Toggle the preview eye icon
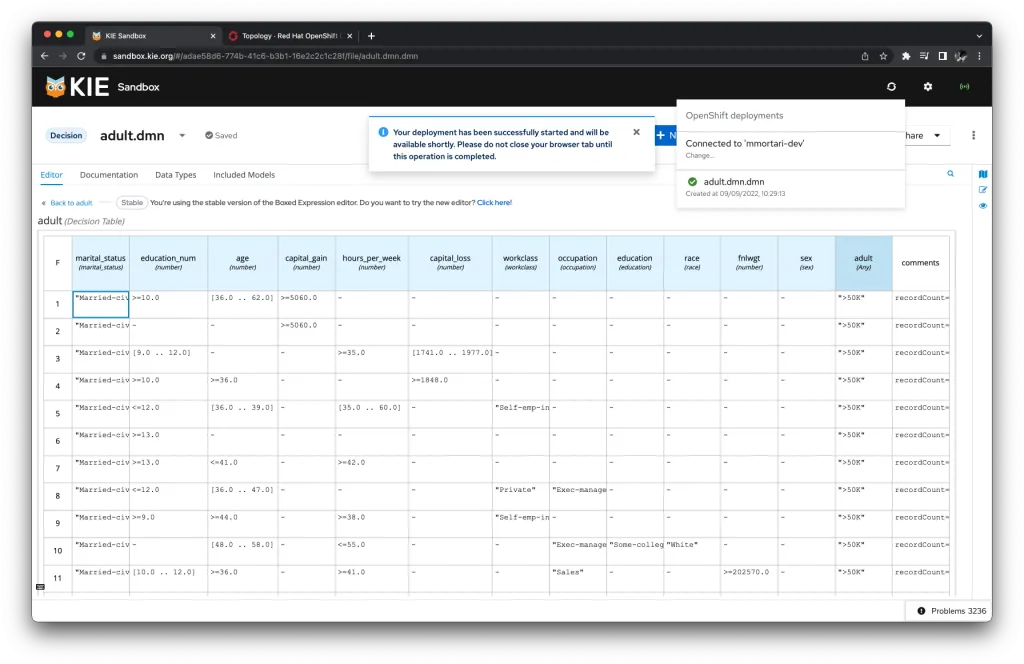 (x=983, y=206)
